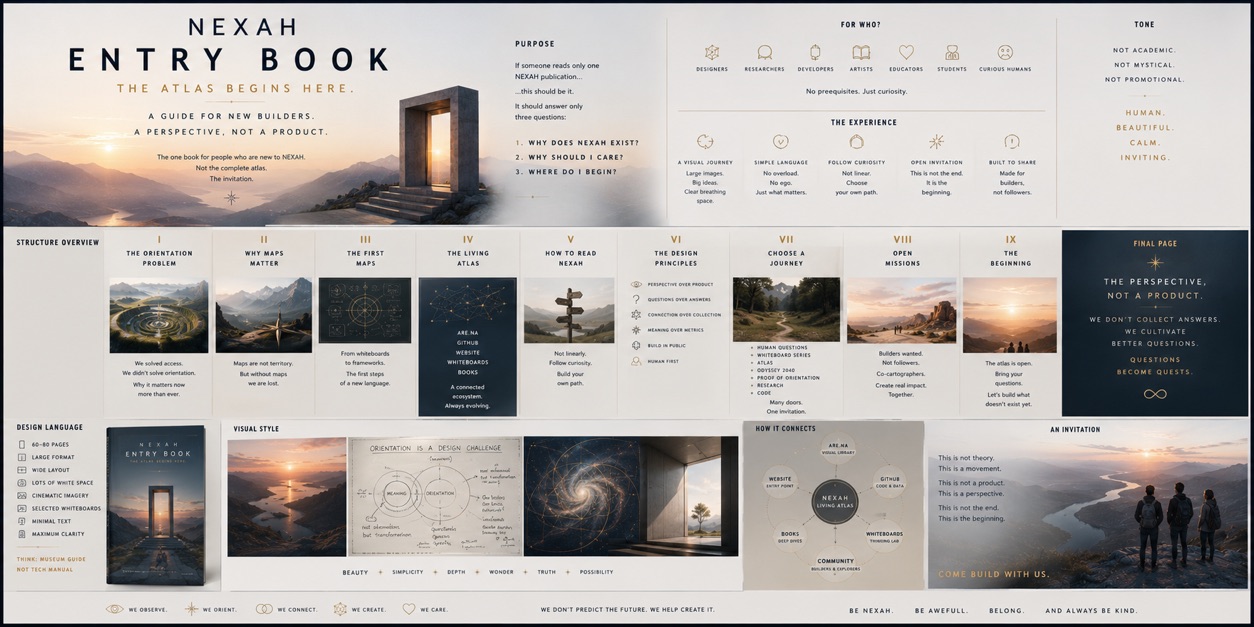Select the Simple Language icon

tap(781, 142)
